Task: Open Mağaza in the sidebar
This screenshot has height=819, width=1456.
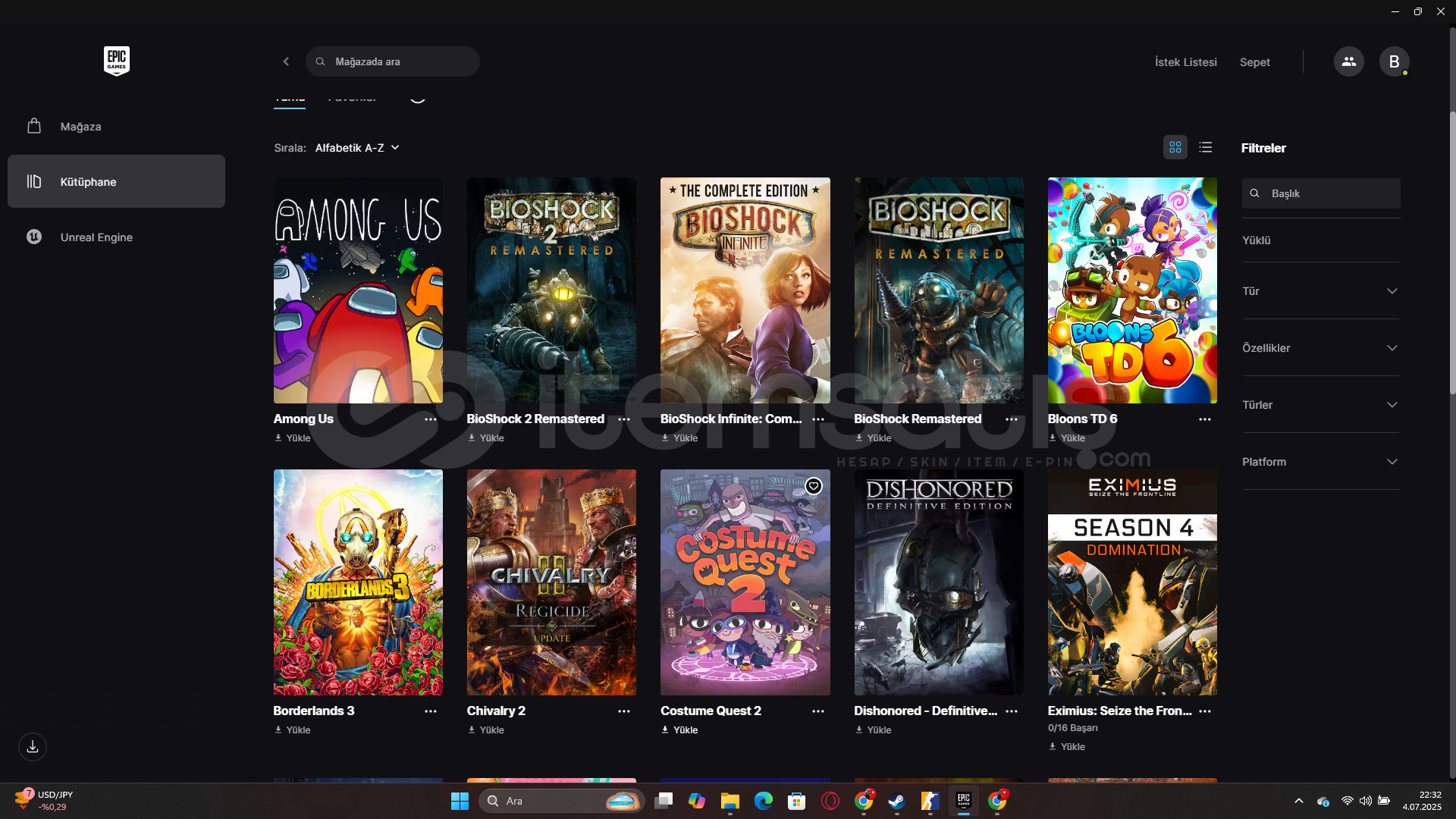Action: pos(116,127)
